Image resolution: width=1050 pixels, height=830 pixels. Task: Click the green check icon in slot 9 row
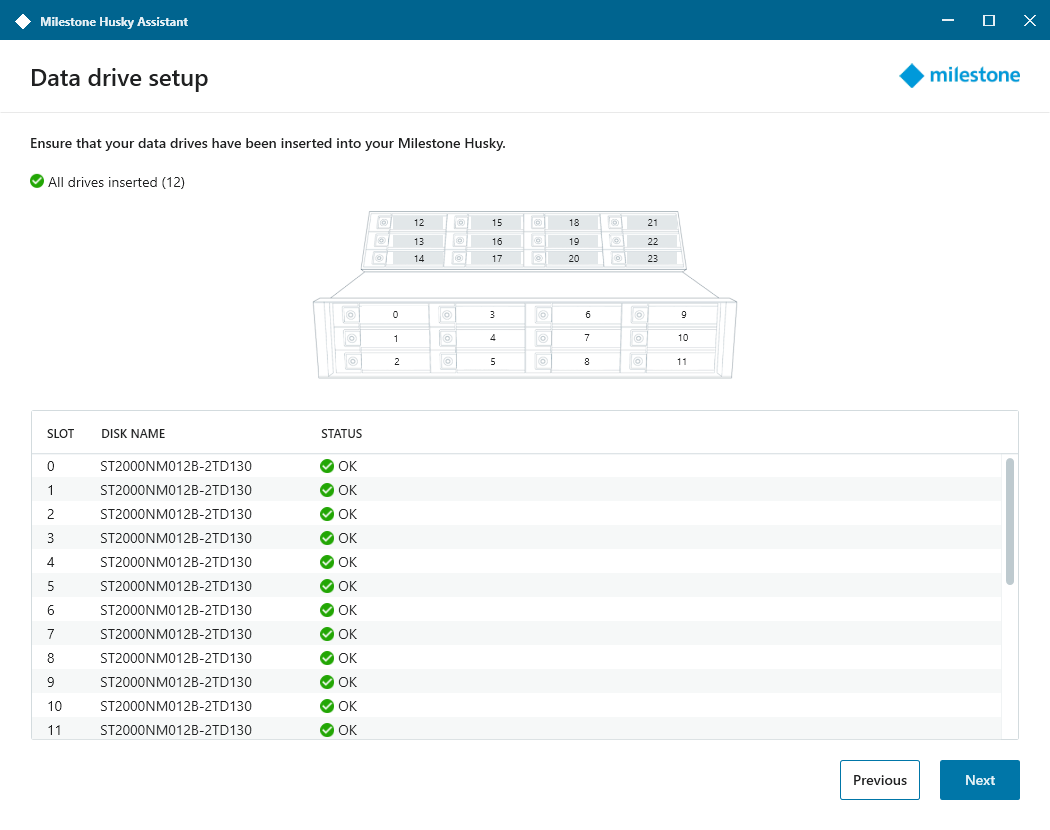pos(327,683)
